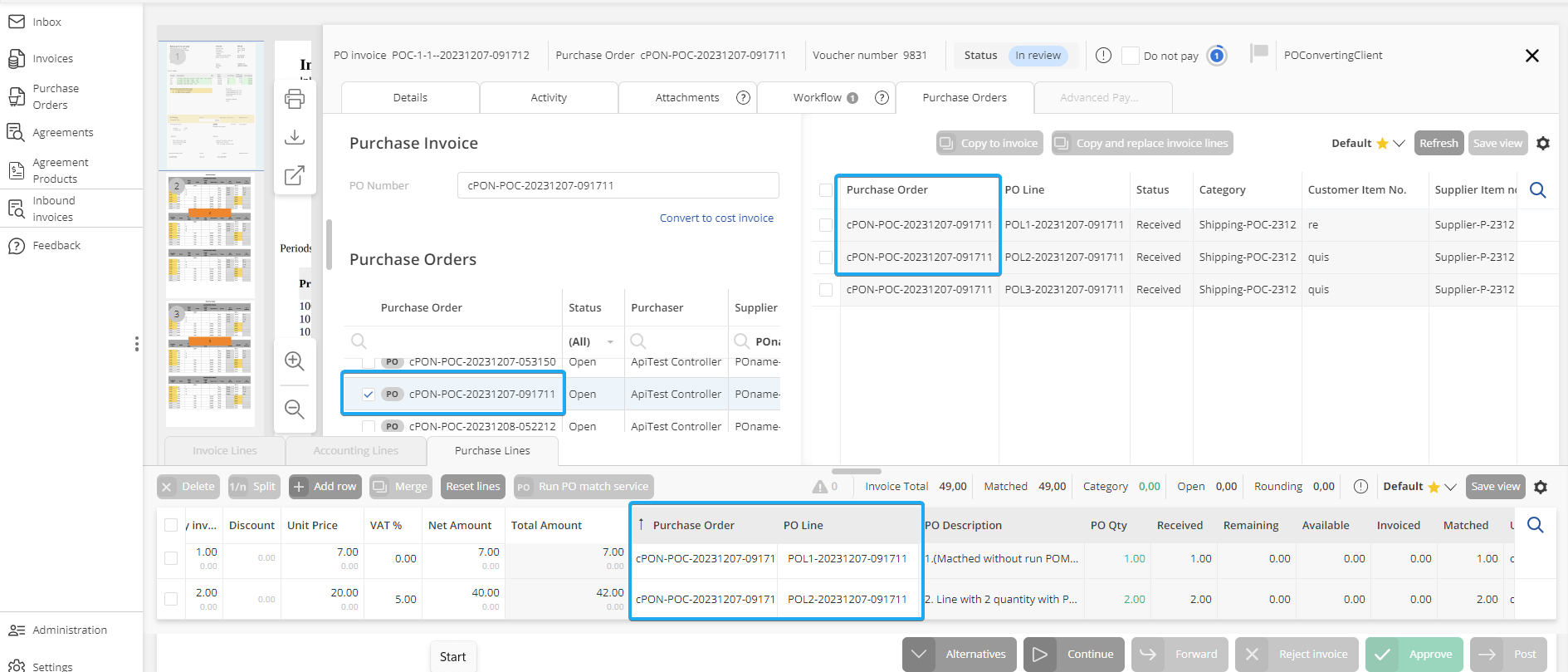Zoom out of the document preview
The image size is (1568, 672).
295,409
